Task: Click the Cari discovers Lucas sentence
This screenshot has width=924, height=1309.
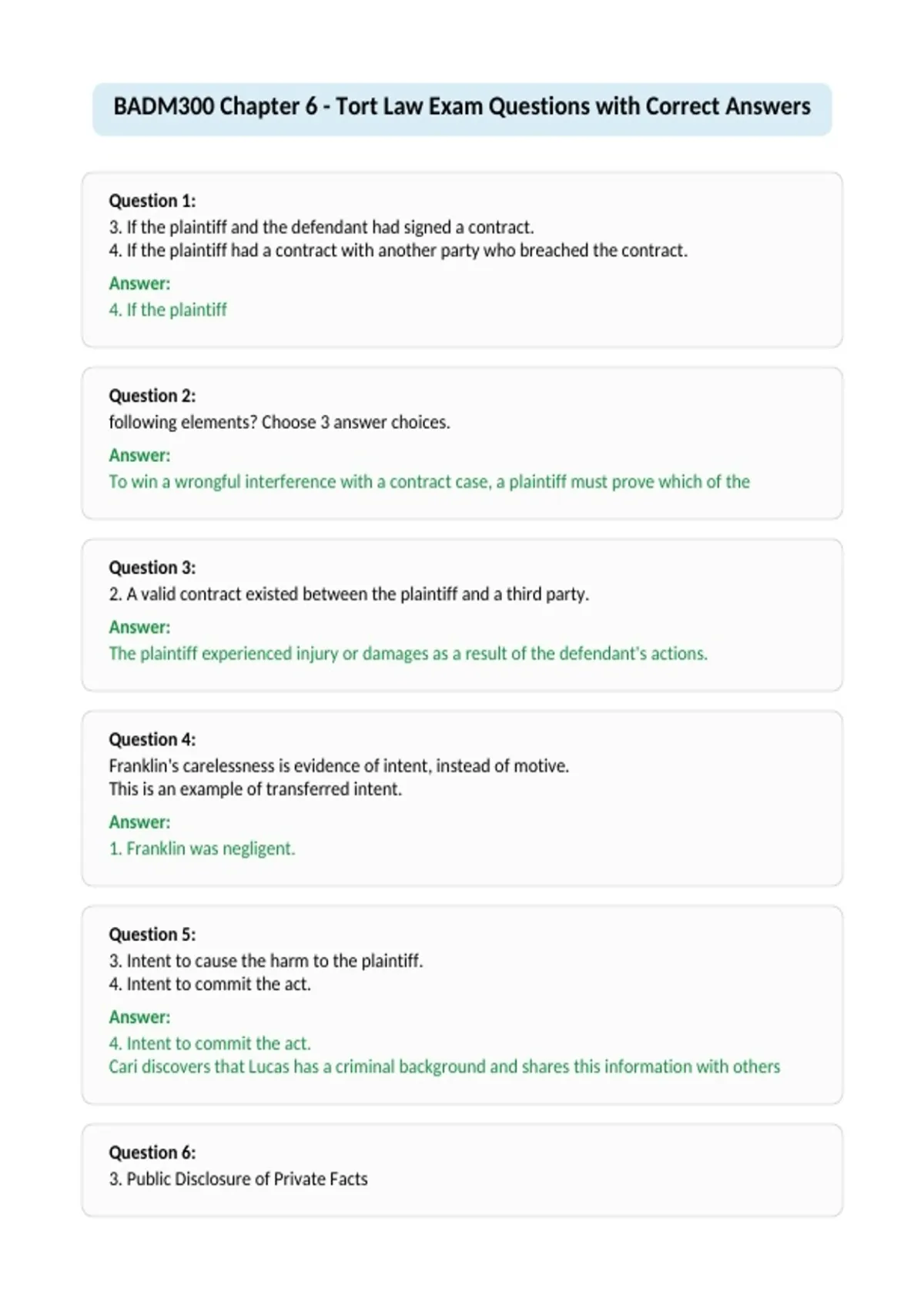Action: 444,1066
